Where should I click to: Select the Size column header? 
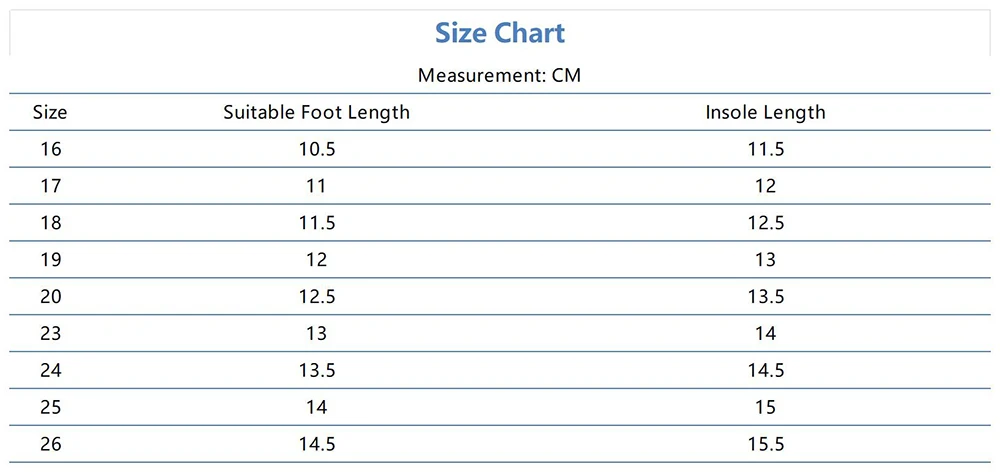pyautogui.click(x=50, y=112)
